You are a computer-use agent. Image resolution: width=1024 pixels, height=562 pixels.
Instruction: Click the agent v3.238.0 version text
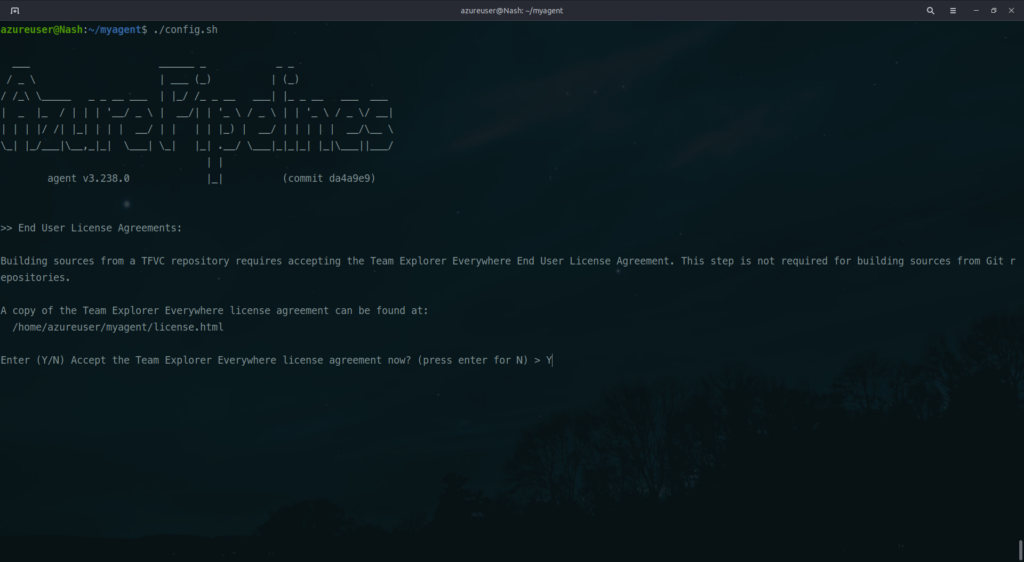(x=88, y=179)
